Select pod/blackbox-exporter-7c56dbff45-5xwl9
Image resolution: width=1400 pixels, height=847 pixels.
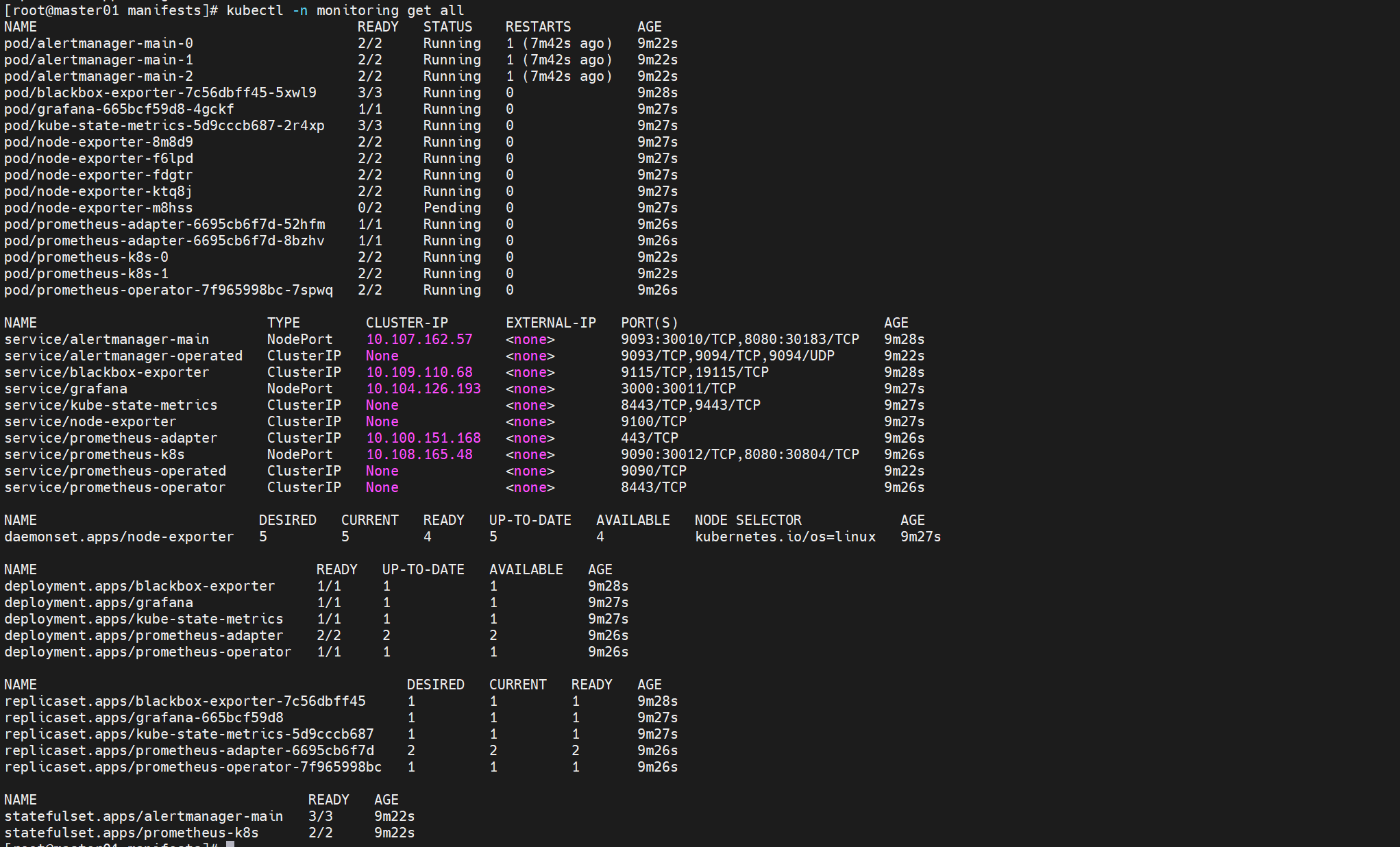click(x=160, y=93)
